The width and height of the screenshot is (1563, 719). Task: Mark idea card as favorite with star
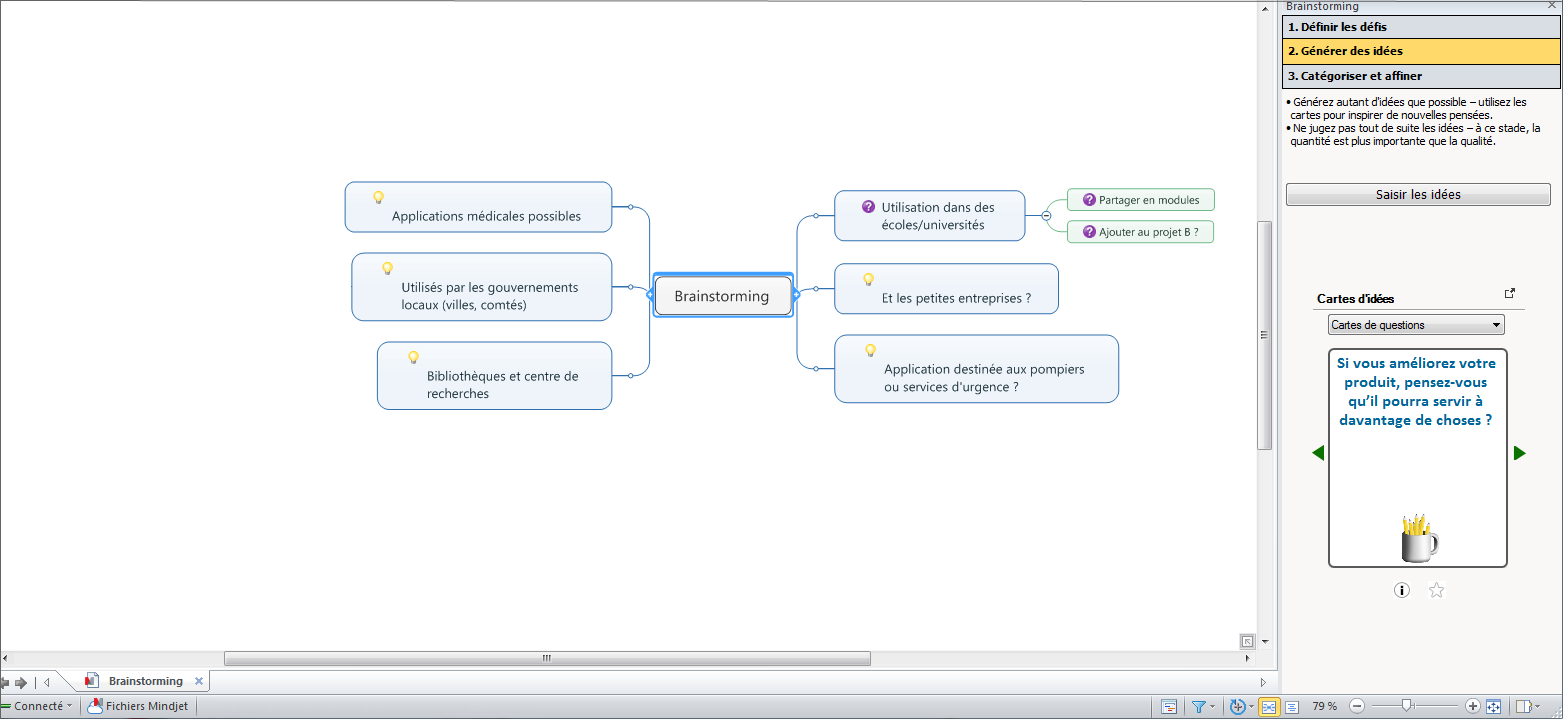[1437, 590]
